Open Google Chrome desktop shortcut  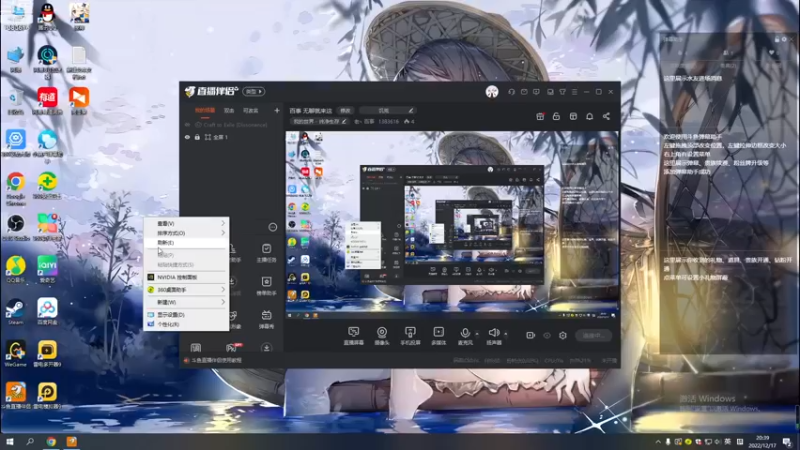[16, 188]
